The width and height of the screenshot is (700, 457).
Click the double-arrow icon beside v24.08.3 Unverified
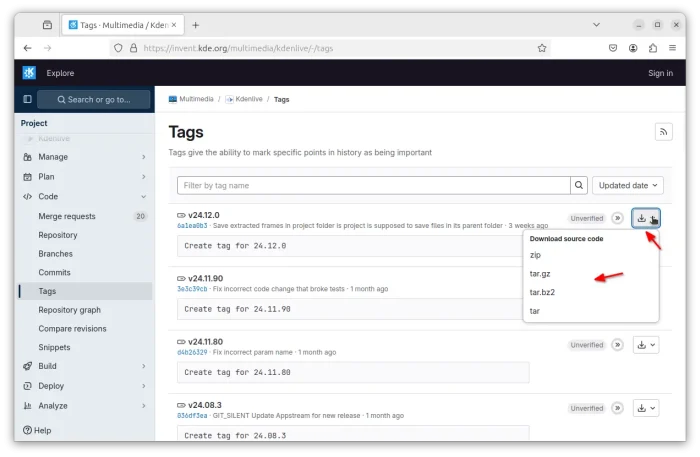[x=617, y=408]
